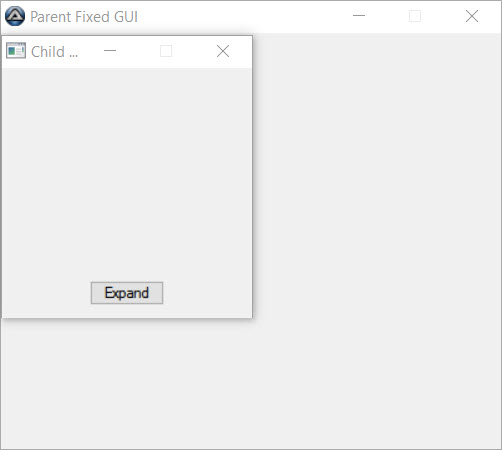The image size is (502, 450).
Task: Click the Child window's title bar icon
Action: pos(16,51)
